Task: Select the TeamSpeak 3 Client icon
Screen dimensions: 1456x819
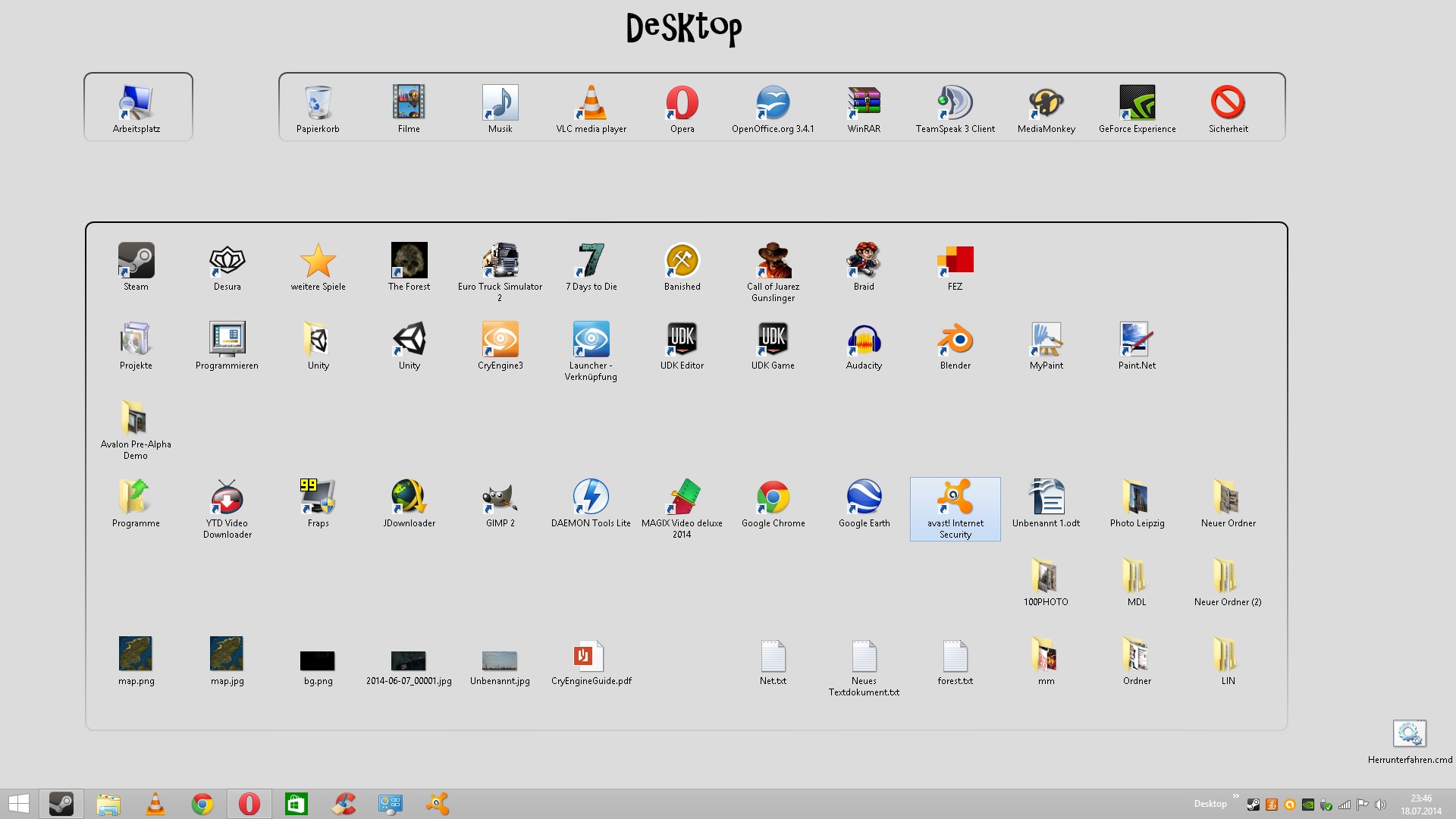Action: point(955,103)
